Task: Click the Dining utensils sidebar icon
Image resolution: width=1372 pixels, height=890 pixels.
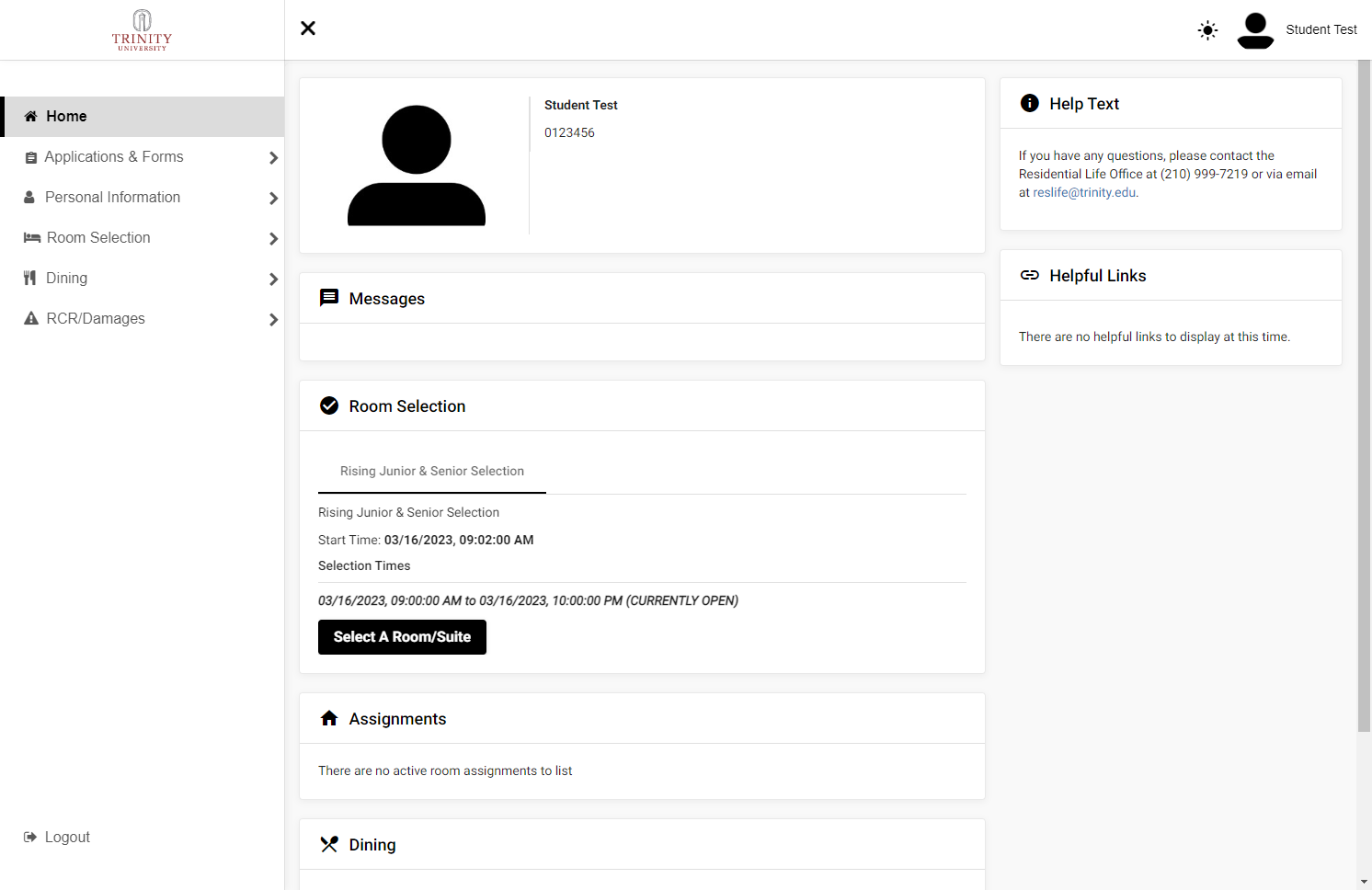Action: coord(29,279)
